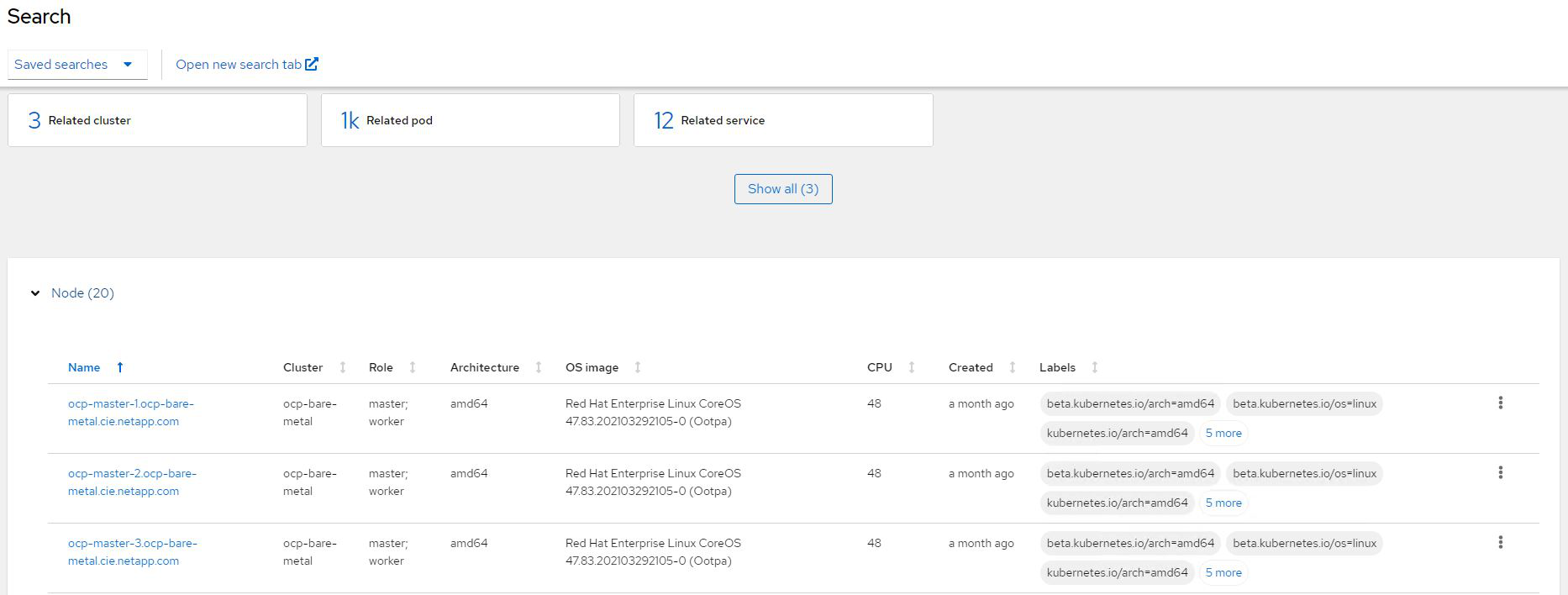Screen dimensions: 1568x595
Task: Toggle Name column ascending sort arrow
Action: 120,367
